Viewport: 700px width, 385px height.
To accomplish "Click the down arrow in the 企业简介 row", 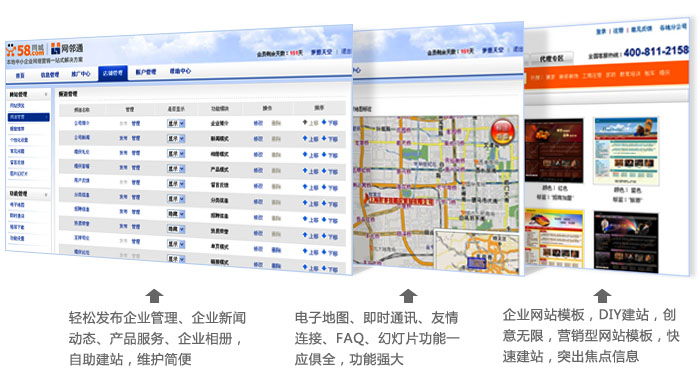I will (x=324, y=122).
